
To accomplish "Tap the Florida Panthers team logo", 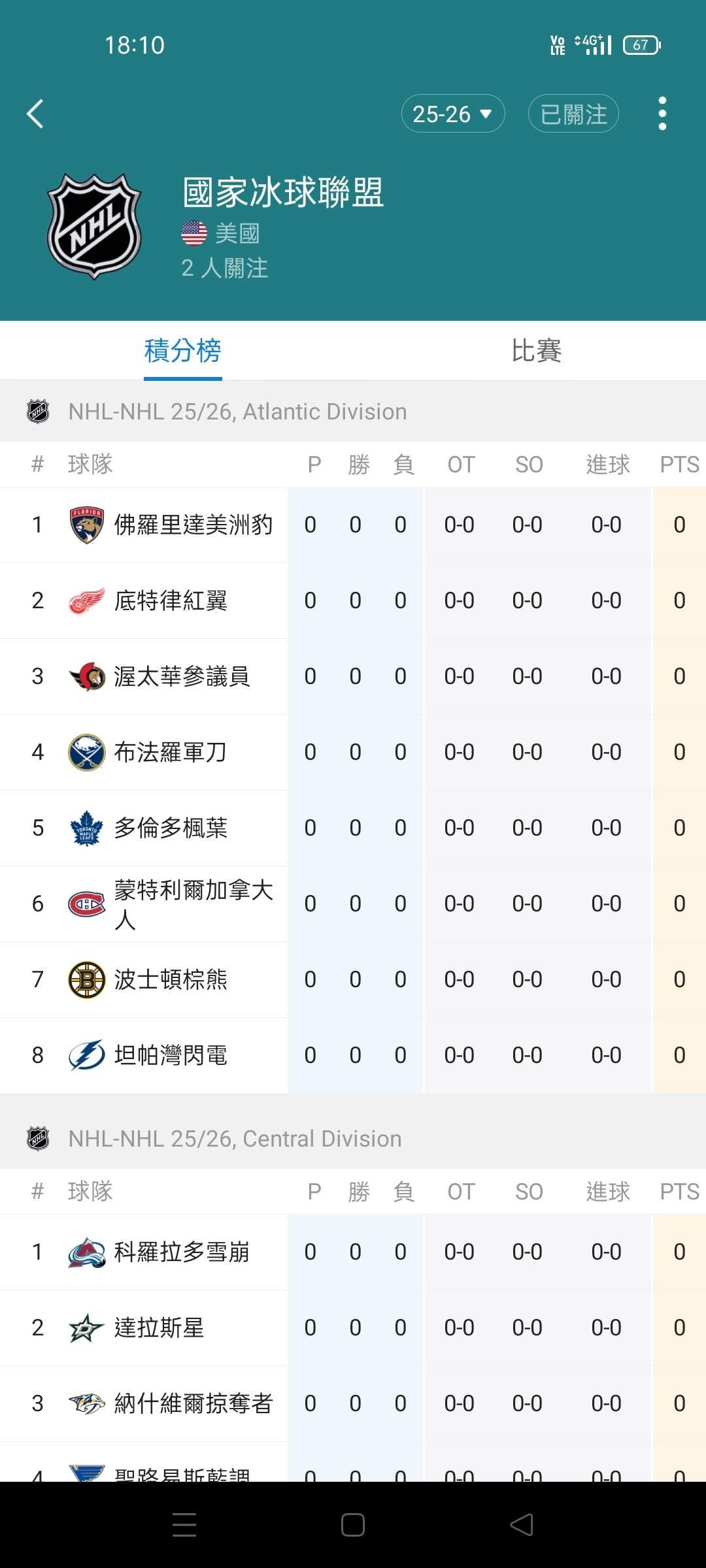I will [86, 525].
